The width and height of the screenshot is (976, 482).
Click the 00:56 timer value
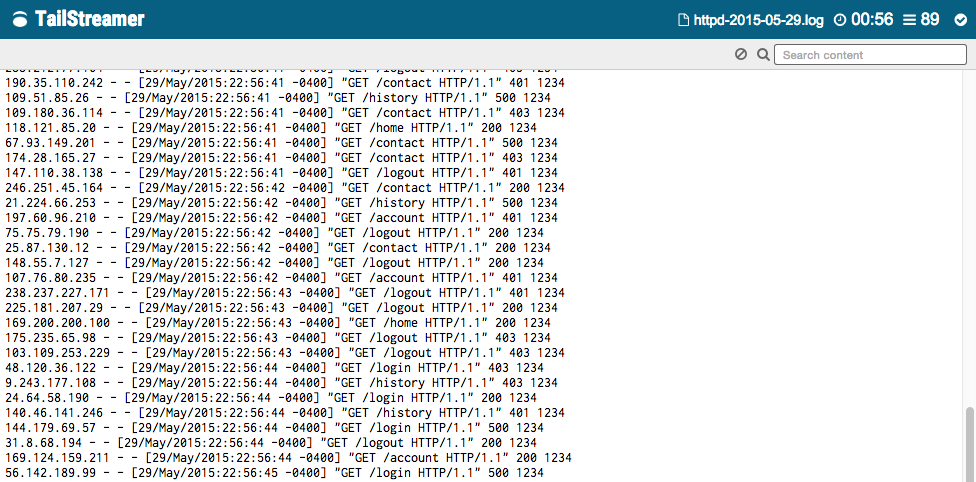(872, 20)
